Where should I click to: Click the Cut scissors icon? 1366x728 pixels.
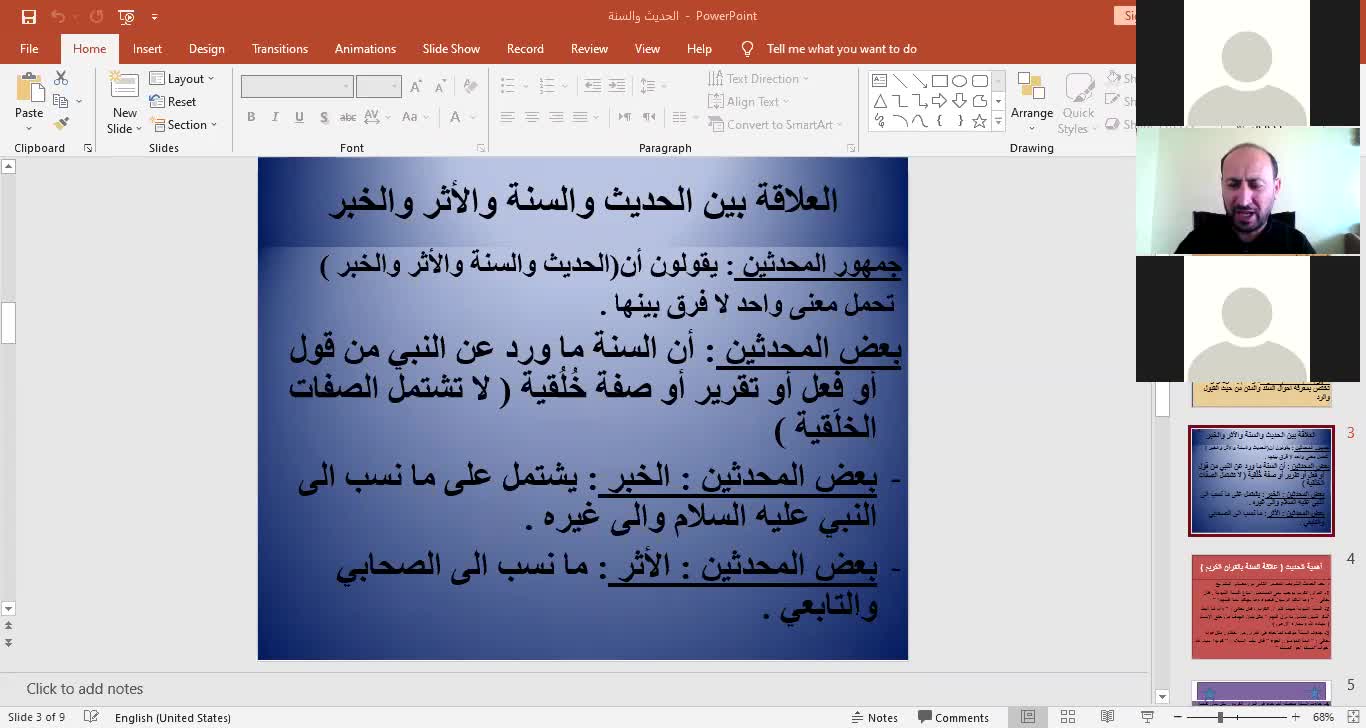click(61, 78)
